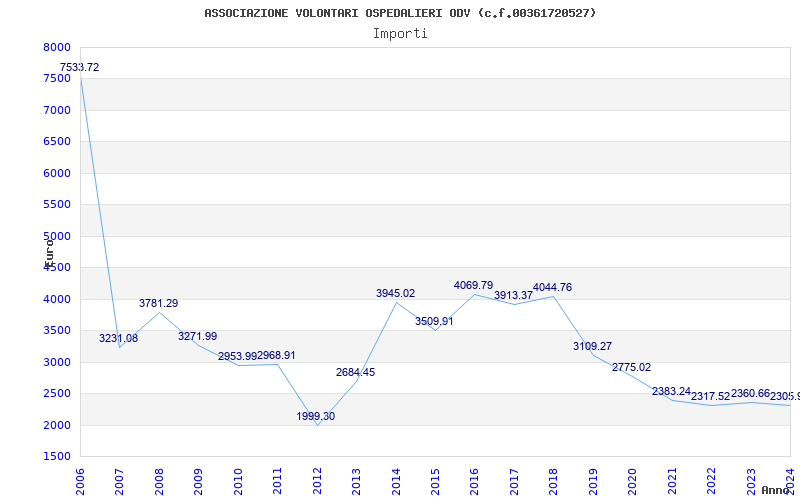This screenshot has width=800, height=500.
Task: Click the 4000 value on the y-axis
Action: [x=56, y=299]
